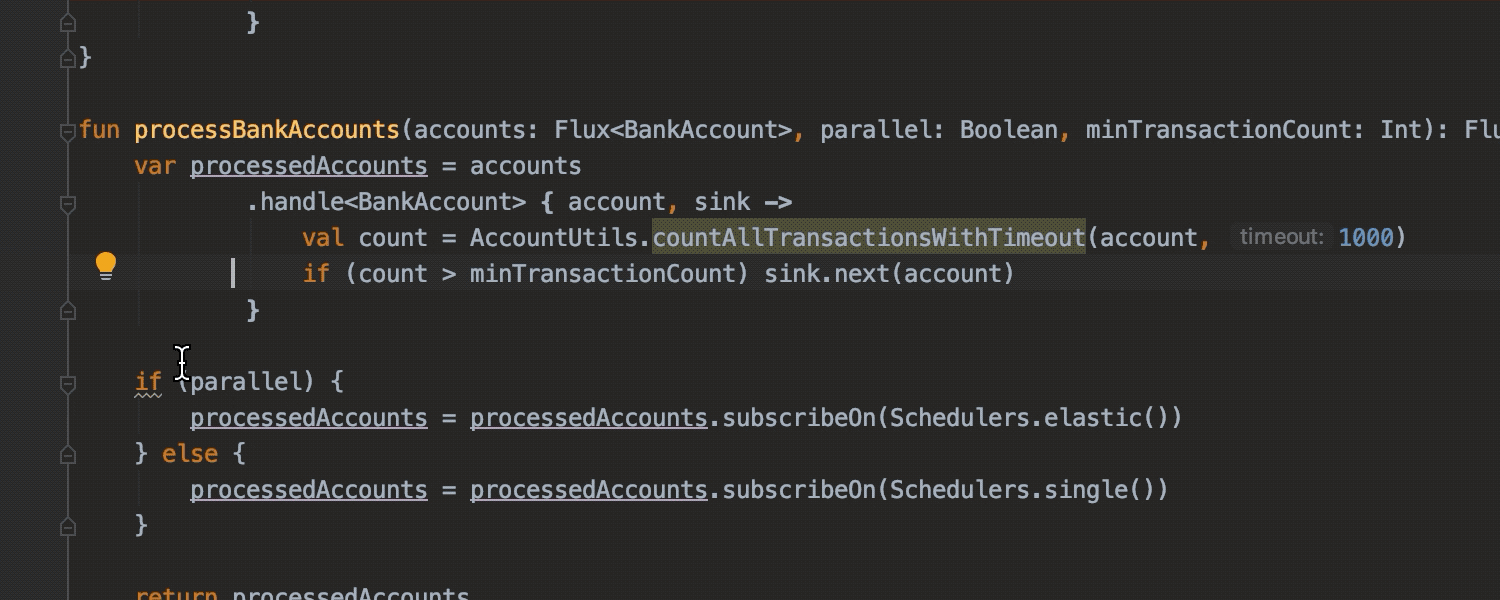Click fold end marker below Schedulers.single line
1500x600 pixels.
pyautogui.click(x=67, y=526)
